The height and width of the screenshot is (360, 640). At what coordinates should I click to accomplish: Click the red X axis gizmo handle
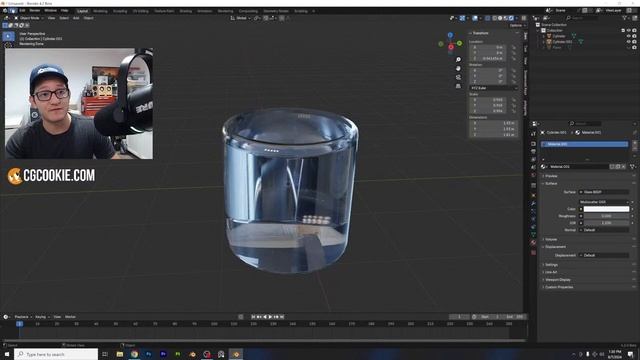(x=451, y=47)
